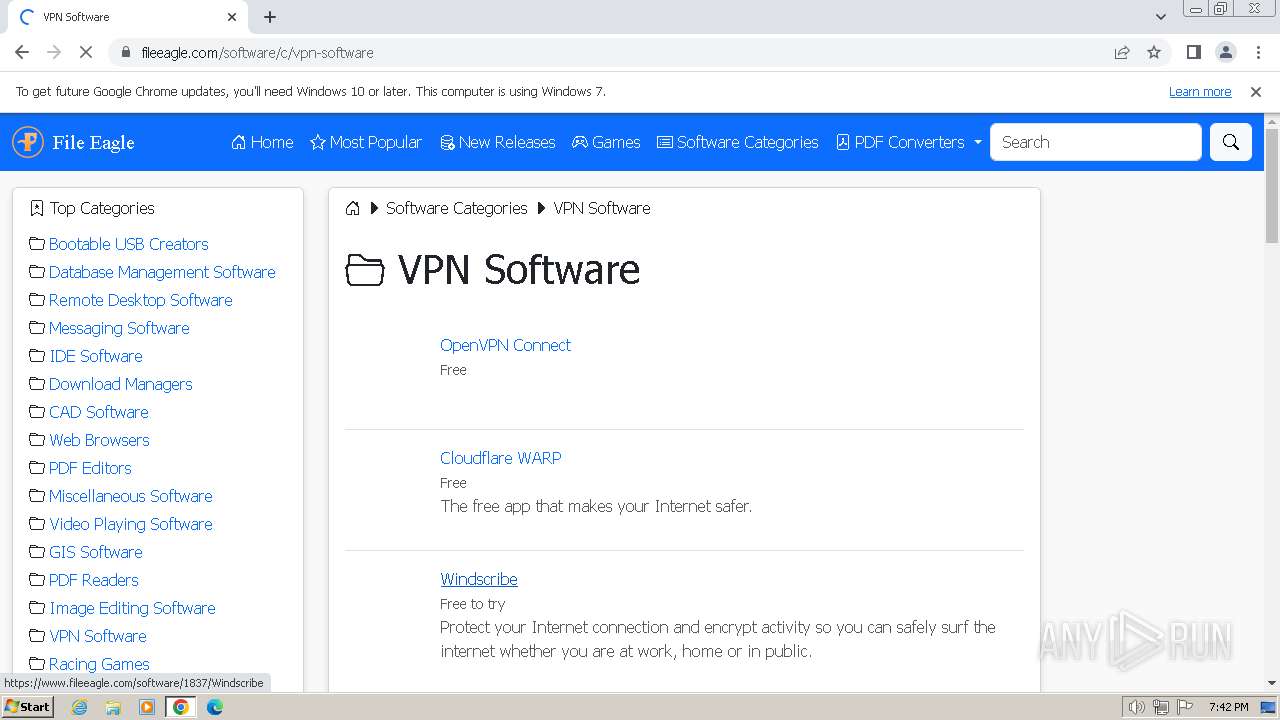This screenshot has height=720, width=1280.
Task: Click the Action Center flag icon
Action: (x=1185, y=707)
